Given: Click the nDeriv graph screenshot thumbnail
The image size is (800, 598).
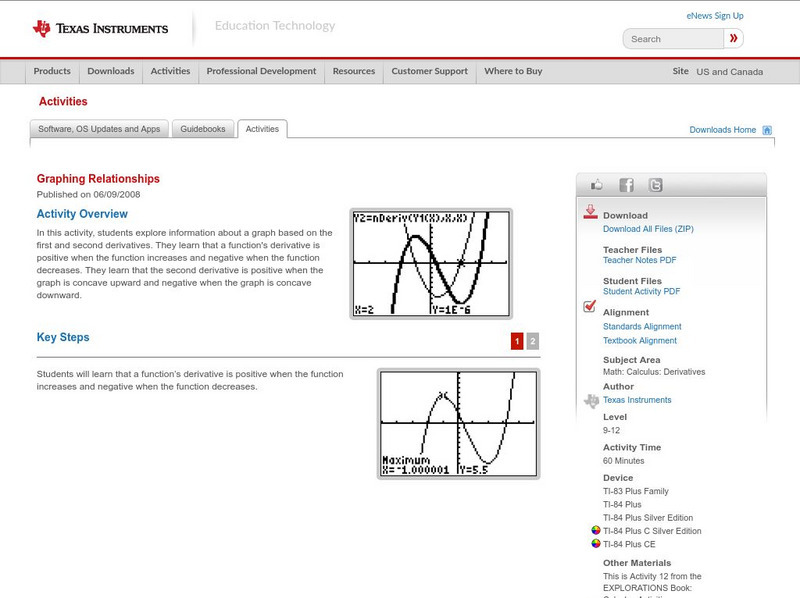Looking at the screenshot, I should (x=431, y=264).
